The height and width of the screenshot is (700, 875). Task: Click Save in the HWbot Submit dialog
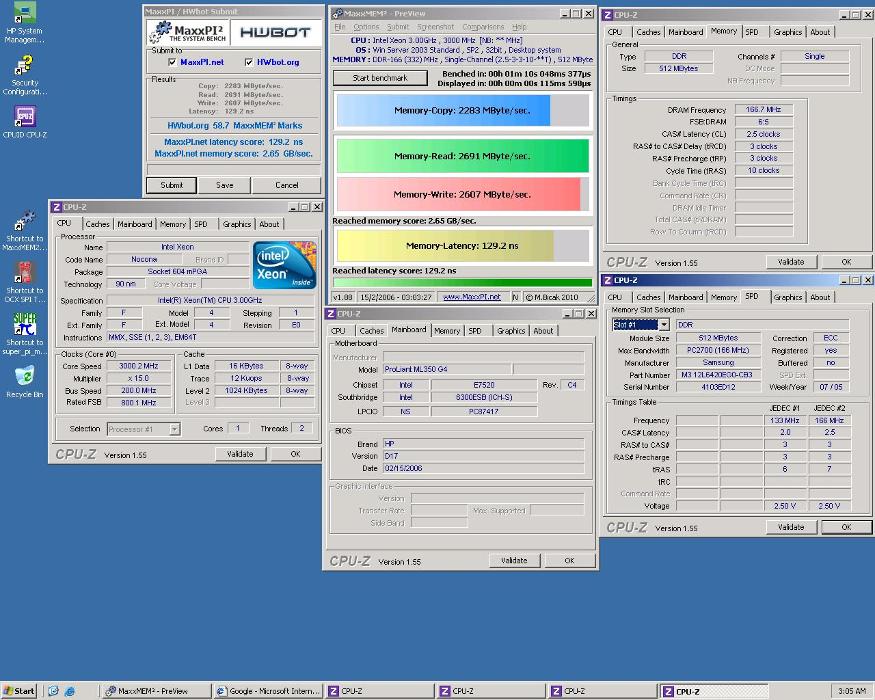click(224, 185)
